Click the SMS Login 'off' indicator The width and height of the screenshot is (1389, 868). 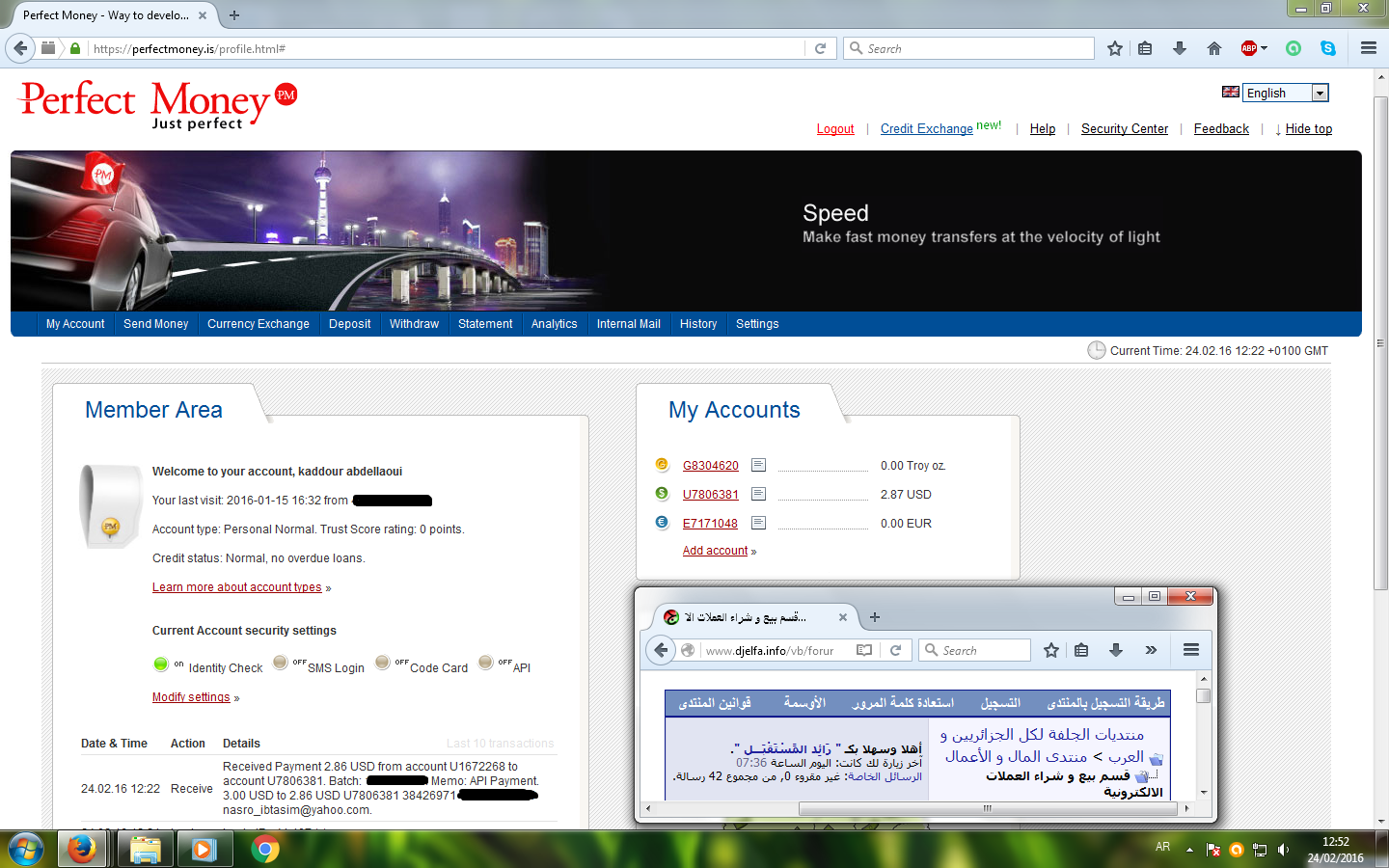tap(281, 662)
